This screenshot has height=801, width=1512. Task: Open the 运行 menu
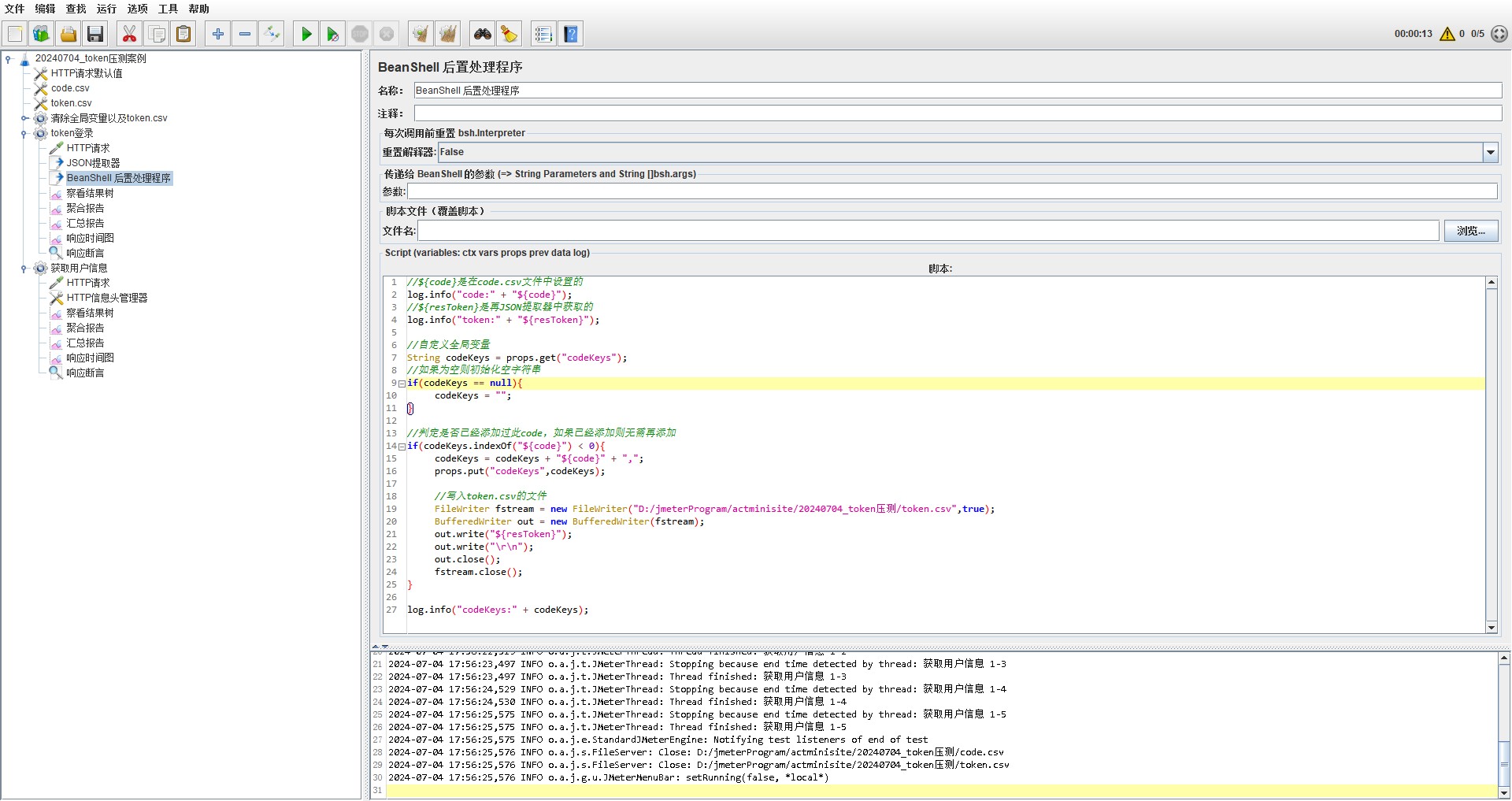[106, 9]
